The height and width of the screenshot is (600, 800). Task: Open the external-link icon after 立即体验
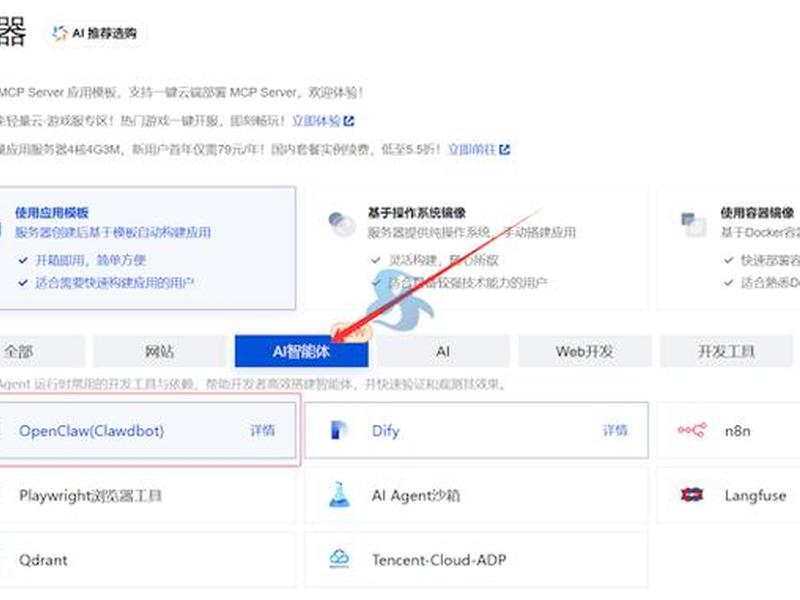[349, 121]
